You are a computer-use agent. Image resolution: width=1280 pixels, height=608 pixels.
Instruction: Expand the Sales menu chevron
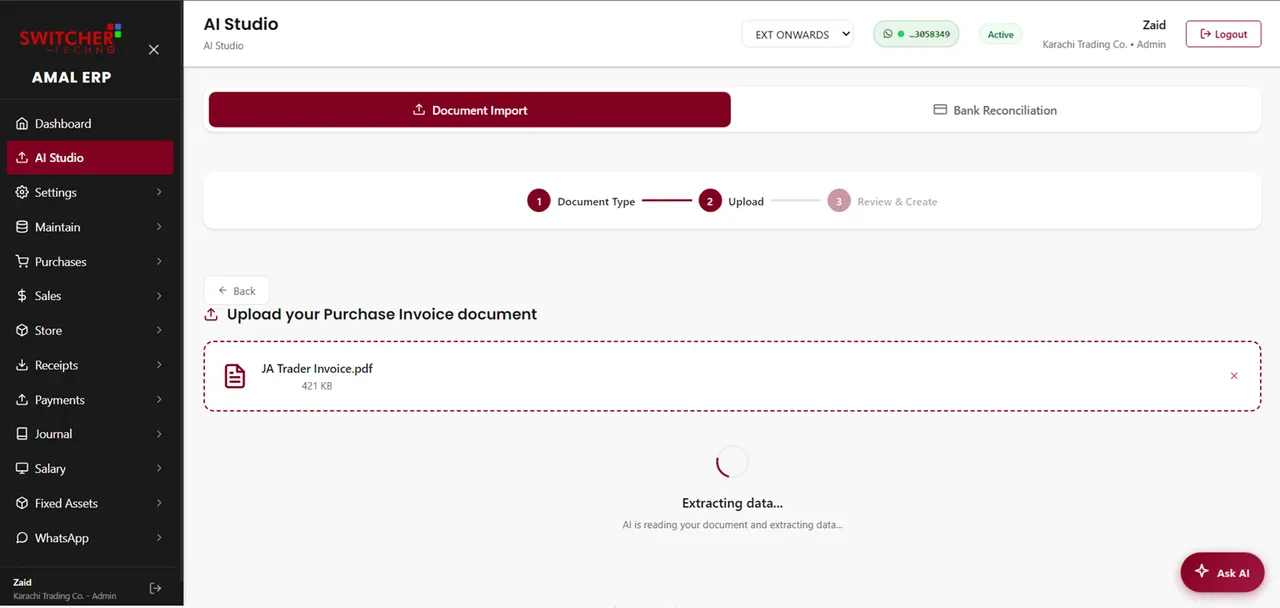coord(159,296)
